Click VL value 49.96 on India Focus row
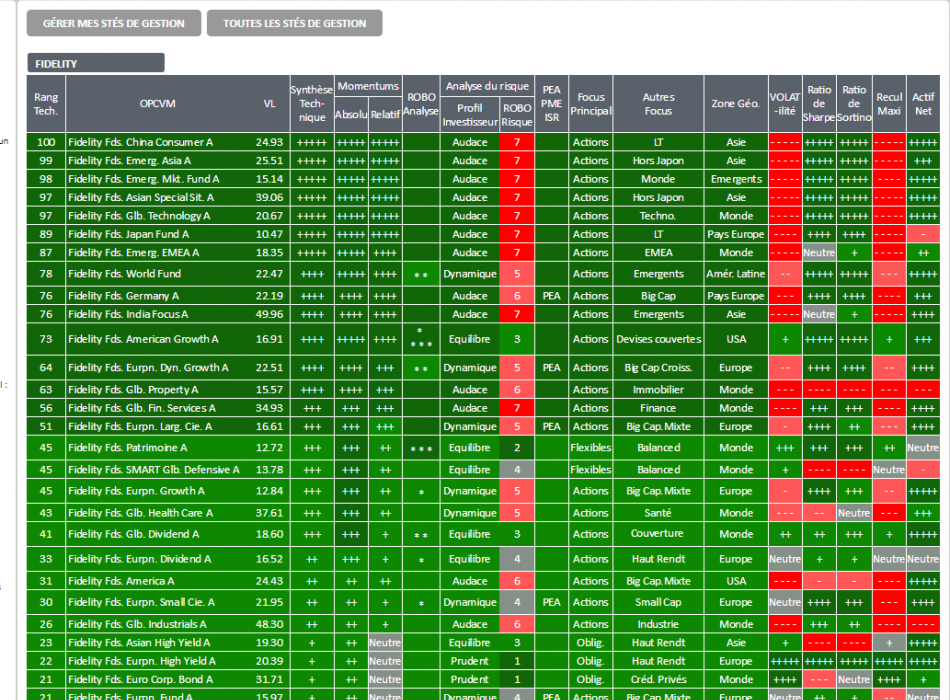Screen dimensions: 950x700 [x=269, y=314]
